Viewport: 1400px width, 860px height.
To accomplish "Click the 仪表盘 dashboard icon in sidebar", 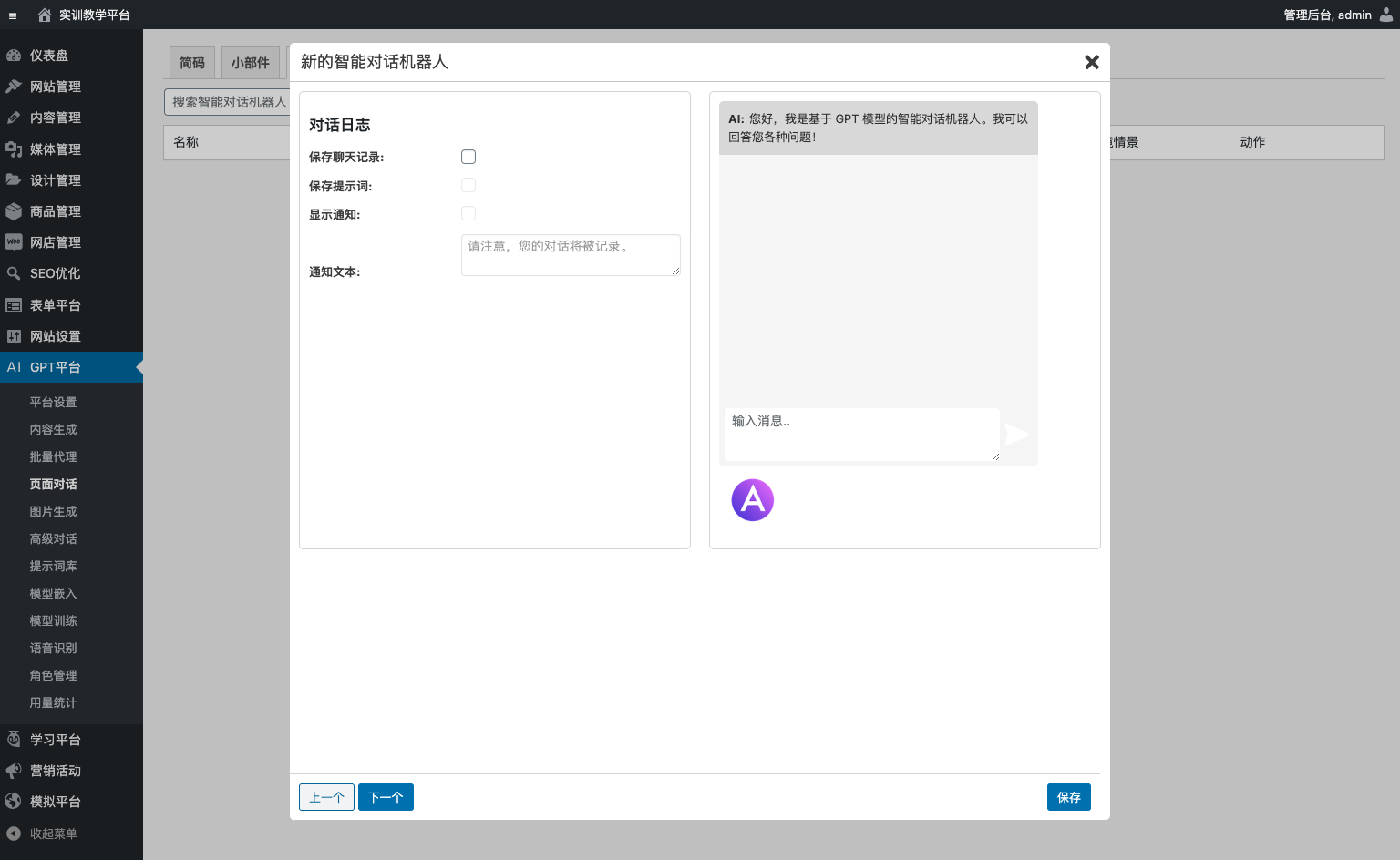I will point(14,56).
